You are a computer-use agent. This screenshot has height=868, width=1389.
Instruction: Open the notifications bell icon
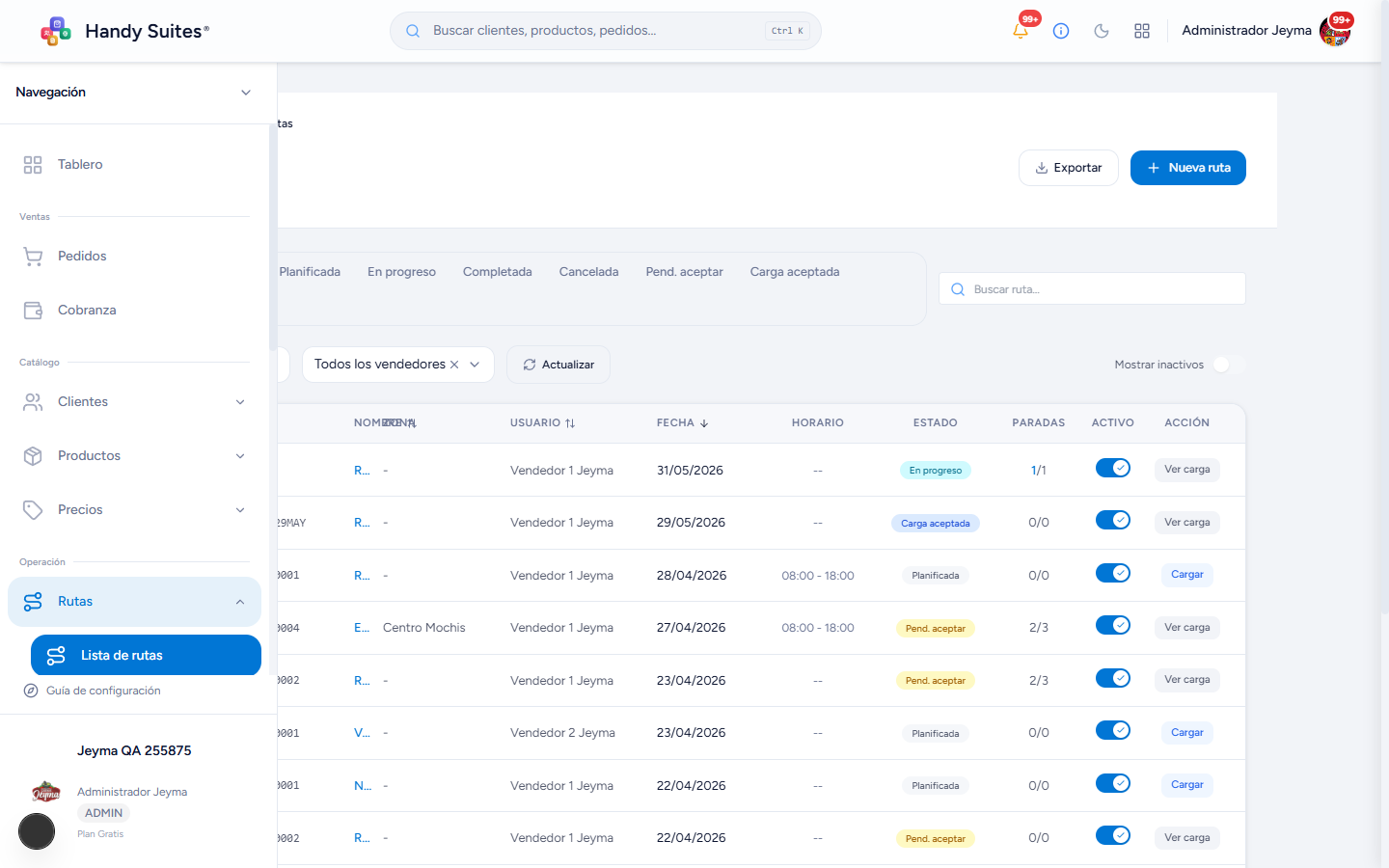tap(1021, 31)
